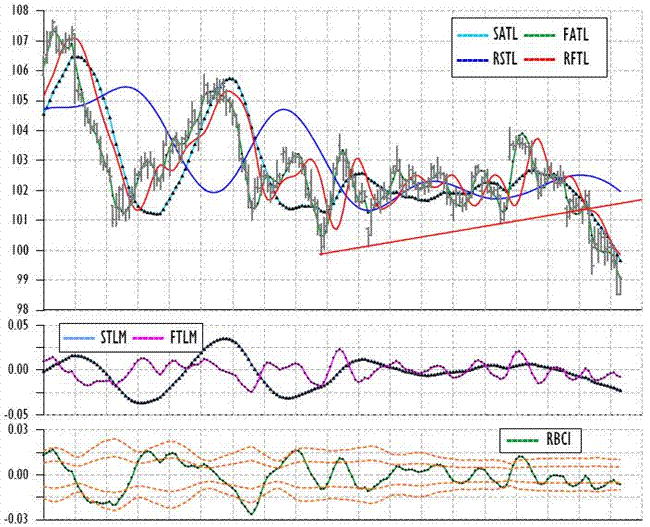The width and height of the screenshot is (650, 527).
Task: Click the RBCI legend label
Action: coord(558,440)
